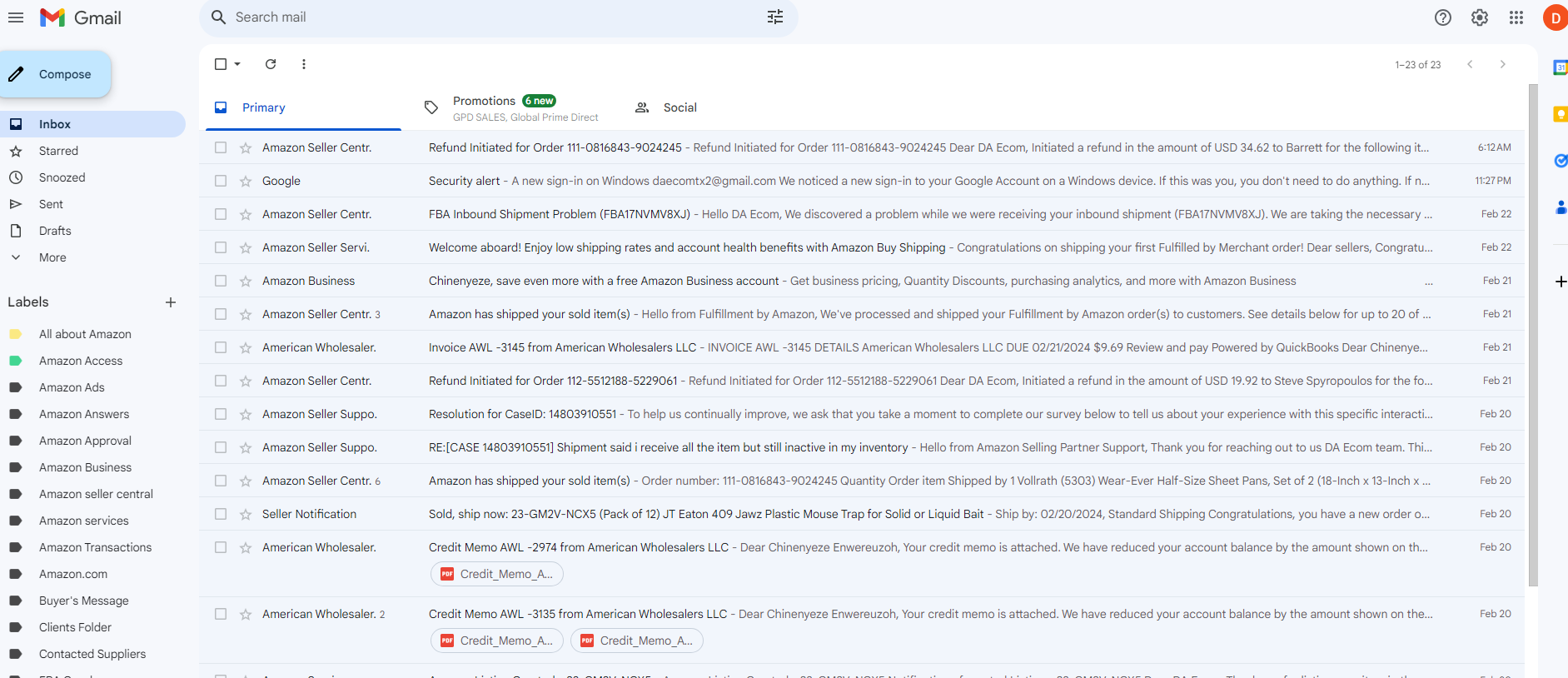
Task: Open the Google Account avatar
Action: 1556,17
